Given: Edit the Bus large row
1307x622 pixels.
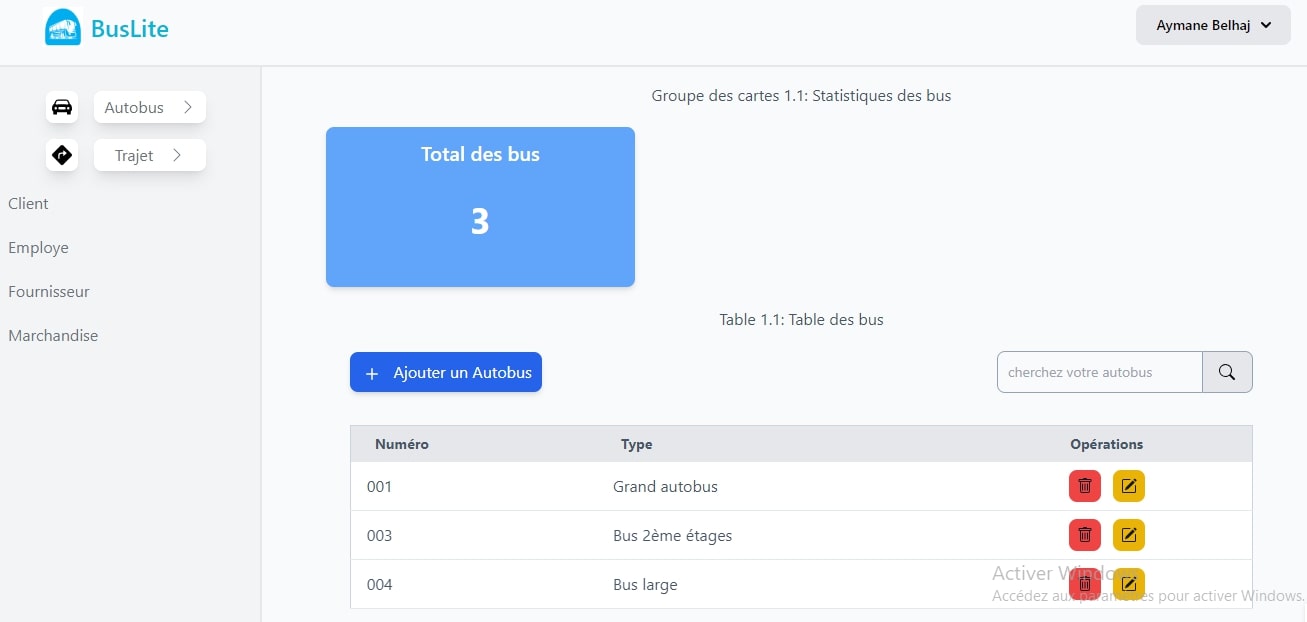Looking at the screenshot, I should coord(1129,584).
